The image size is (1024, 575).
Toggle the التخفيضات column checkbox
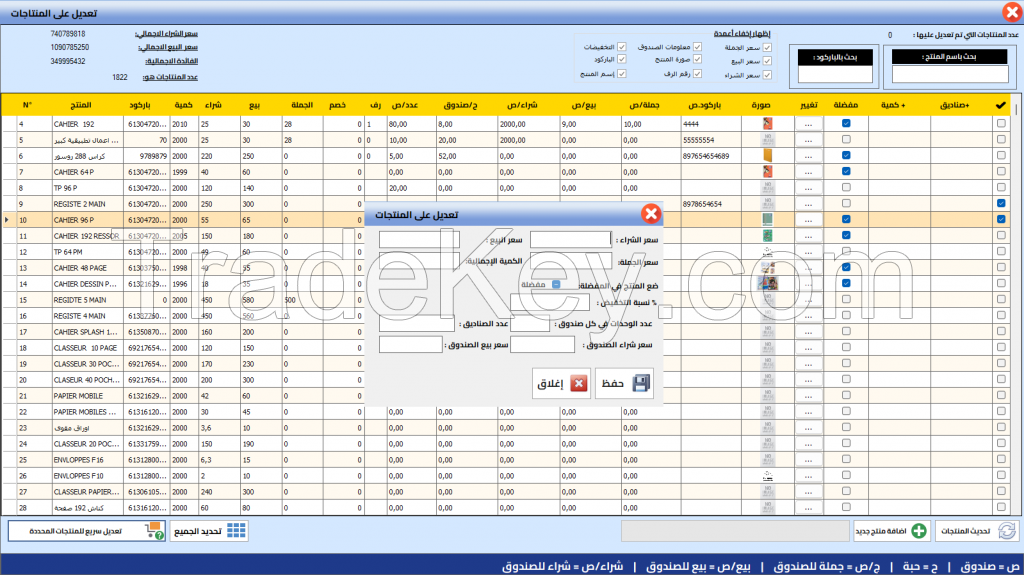[x=622, y=47]
